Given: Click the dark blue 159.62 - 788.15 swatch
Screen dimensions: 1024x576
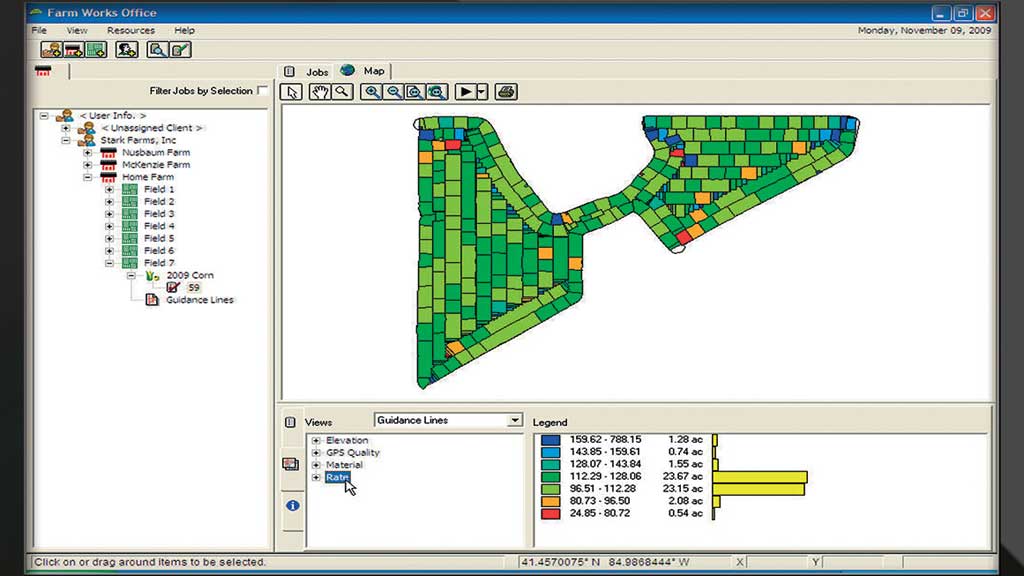Looking at the screenshot, I should click(x=551, y=440).
